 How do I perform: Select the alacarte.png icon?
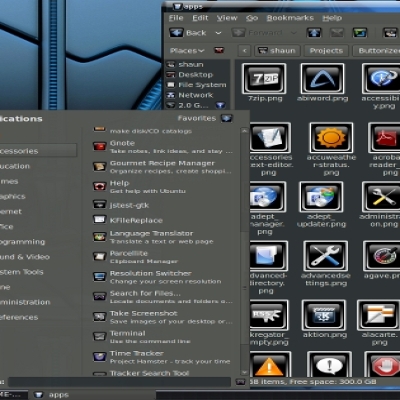(x=379, y=315)
